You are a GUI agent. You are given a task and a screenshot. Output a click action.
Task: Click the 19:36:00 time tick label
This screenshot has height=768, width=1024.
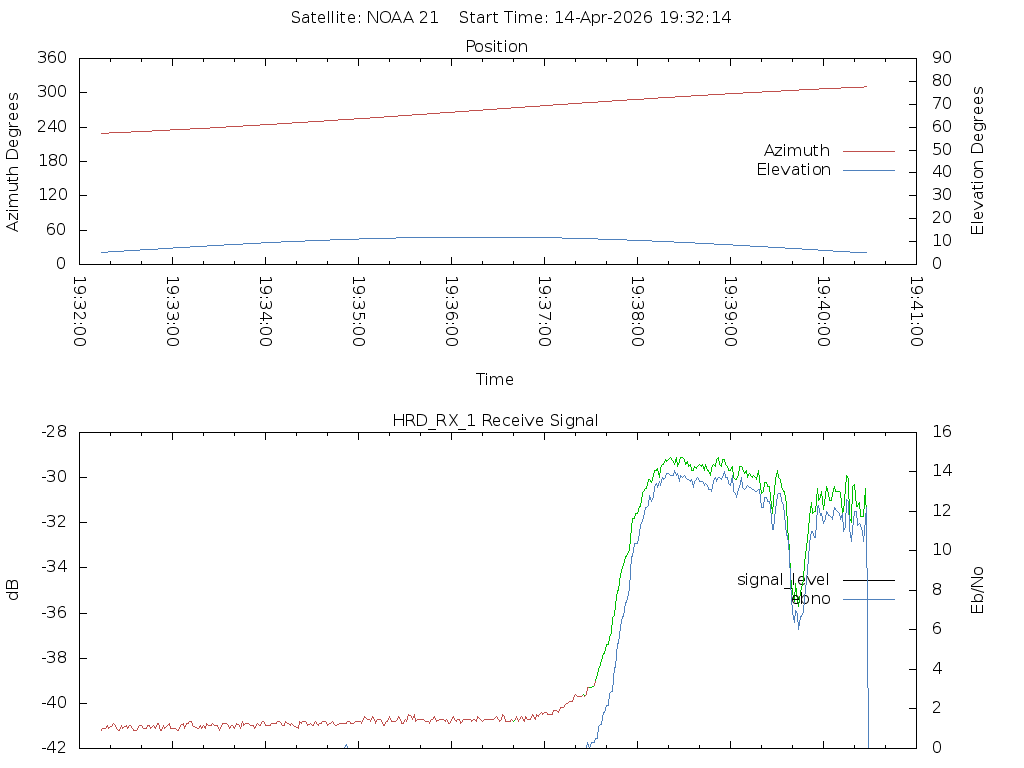[x=451, y=312]
